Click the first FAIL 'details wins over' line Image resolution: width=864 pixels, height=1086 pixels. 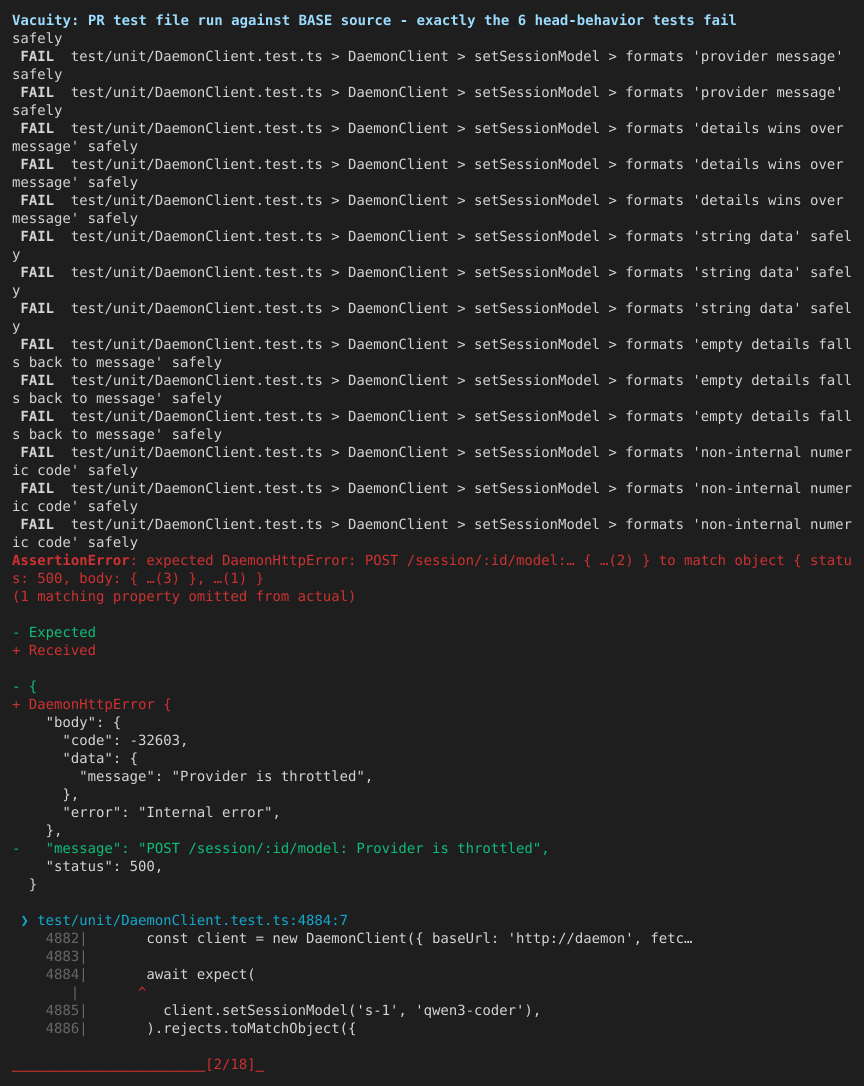click(x=432, y=128)
